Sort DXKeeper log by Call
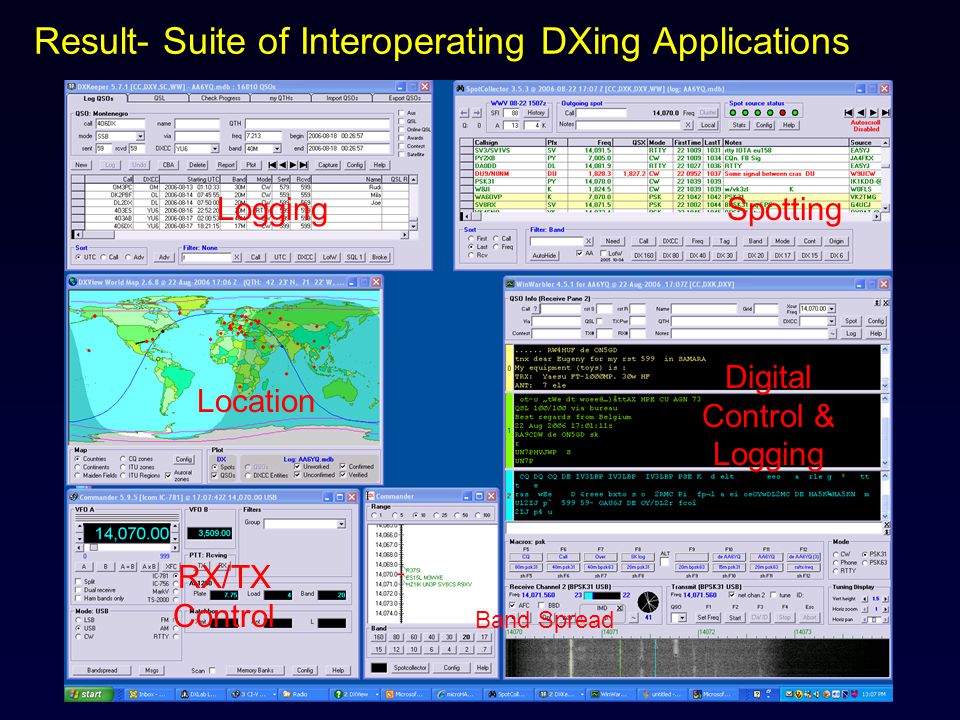960x720 pixels. pos(104,257)
